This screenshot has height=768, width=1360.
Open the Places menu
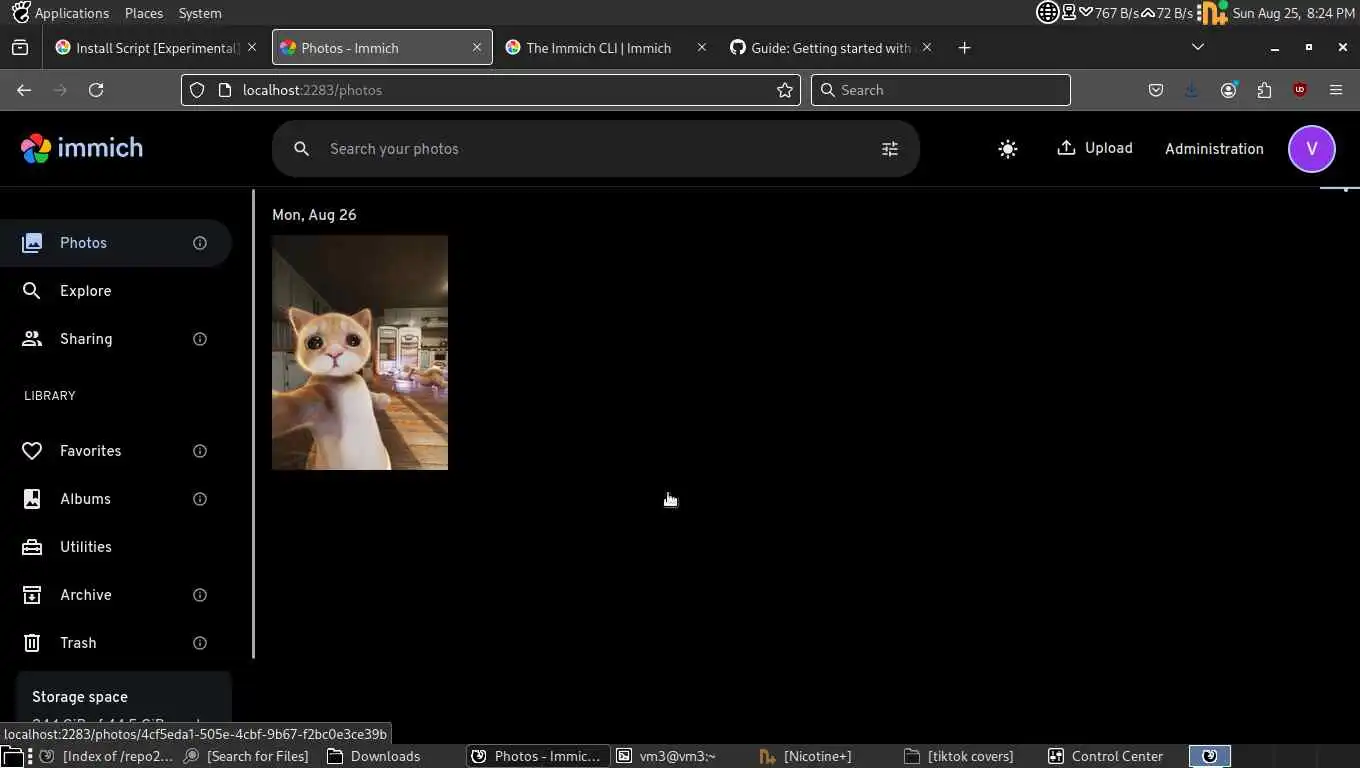(144, 13)
